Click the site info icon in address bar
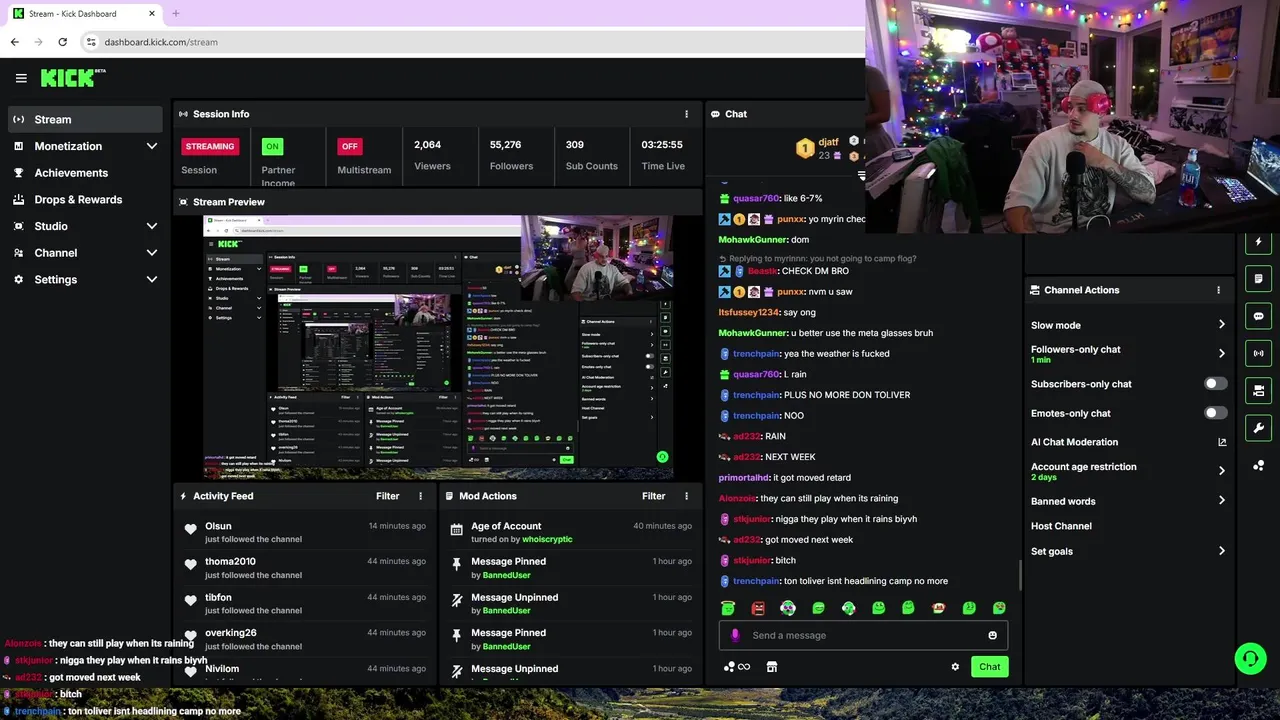 (91, 42)
